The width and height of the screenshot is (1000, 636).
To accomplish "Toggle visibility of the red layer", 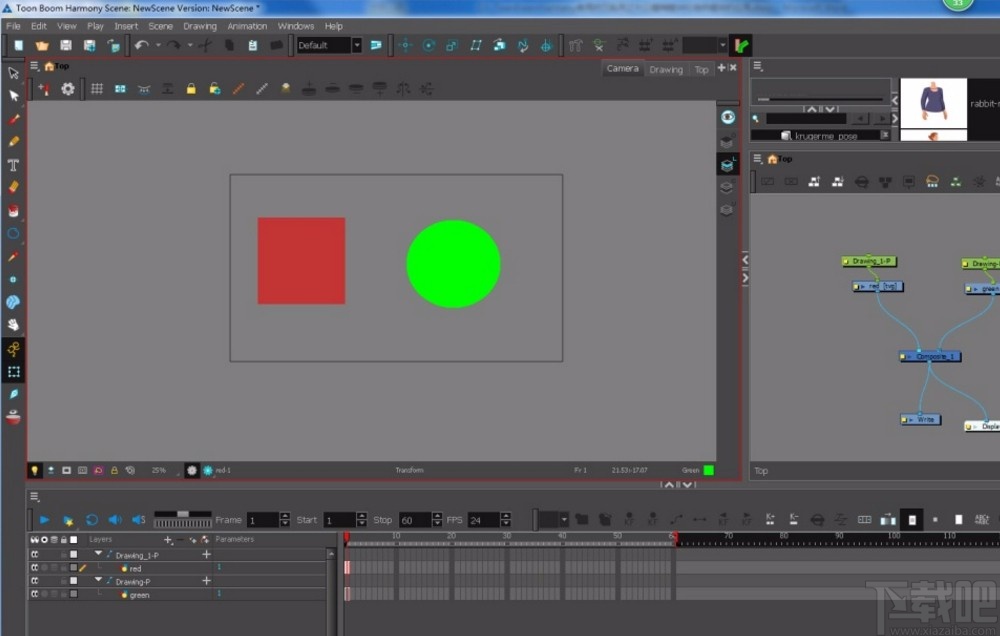I will (34, 568).
